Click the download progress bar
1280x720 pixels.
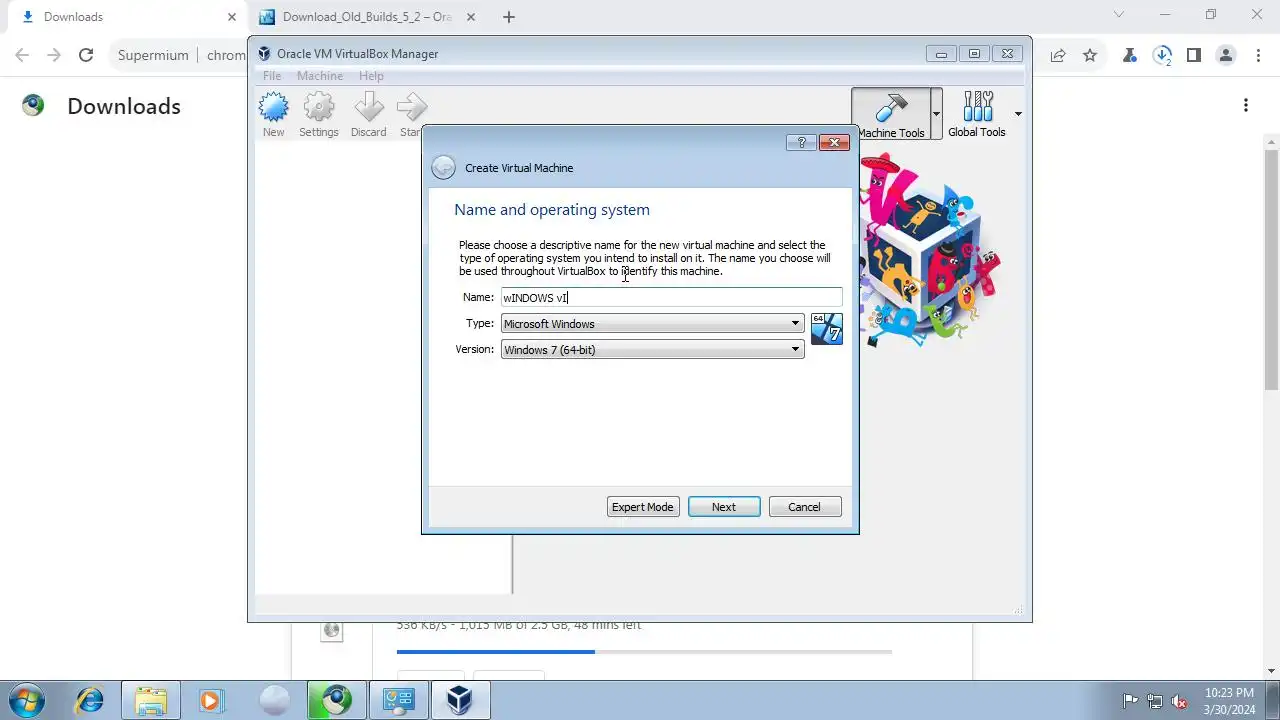(x=644, y=652)
